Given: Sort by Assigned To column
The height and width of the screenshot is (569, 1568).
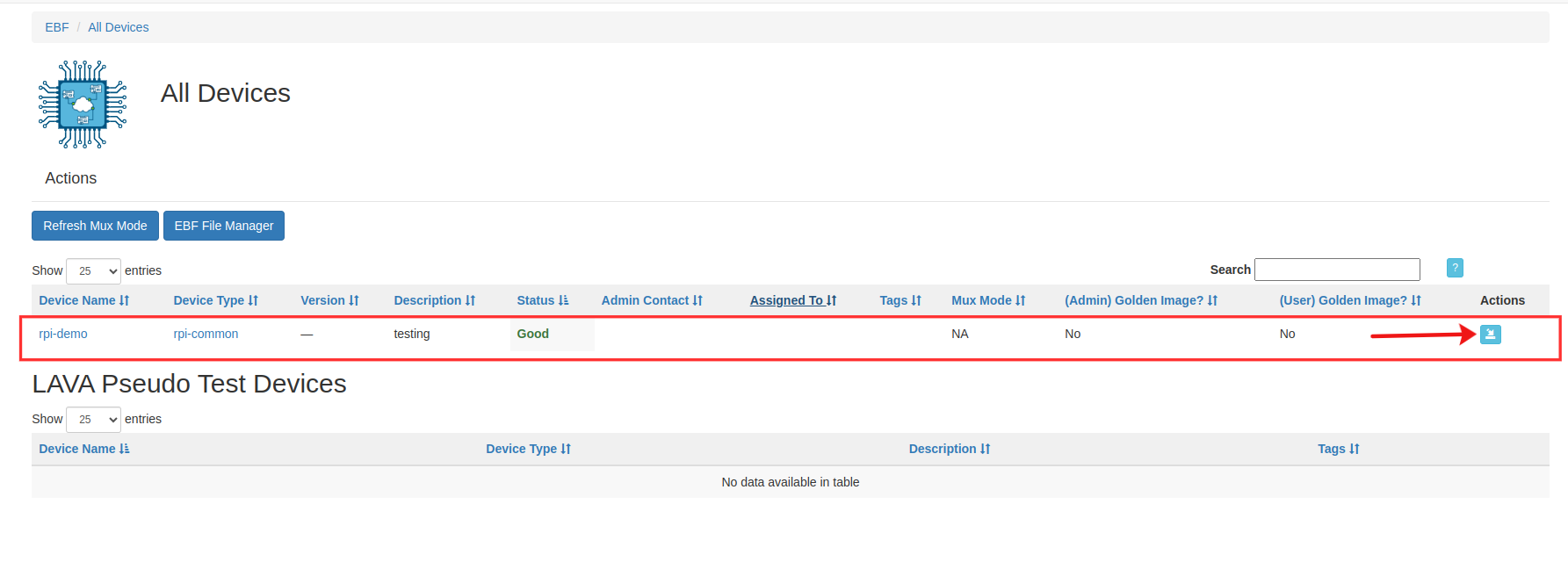Looking at the screenshot, I should pos(793,300).
